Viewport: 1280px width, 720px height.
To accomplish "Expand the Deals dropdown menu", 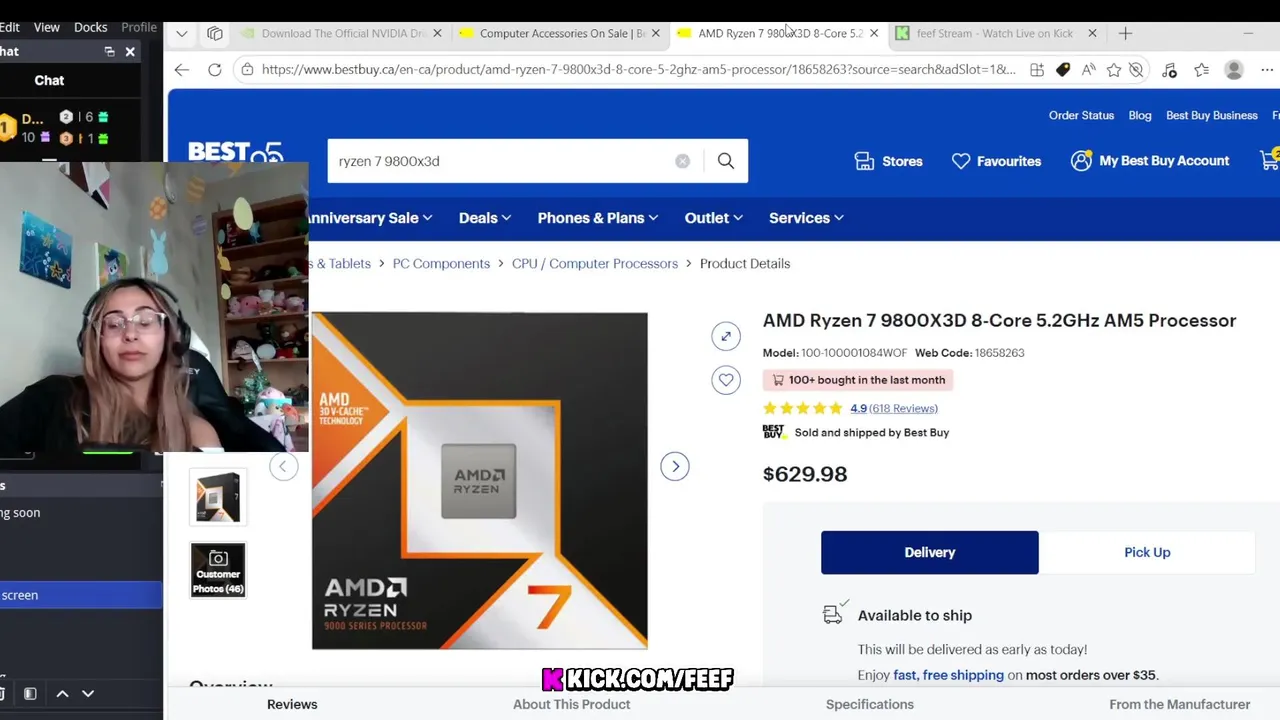I will 485,218.
